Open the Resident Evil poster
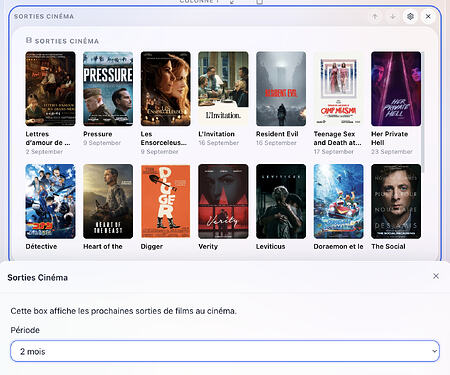 281,89
